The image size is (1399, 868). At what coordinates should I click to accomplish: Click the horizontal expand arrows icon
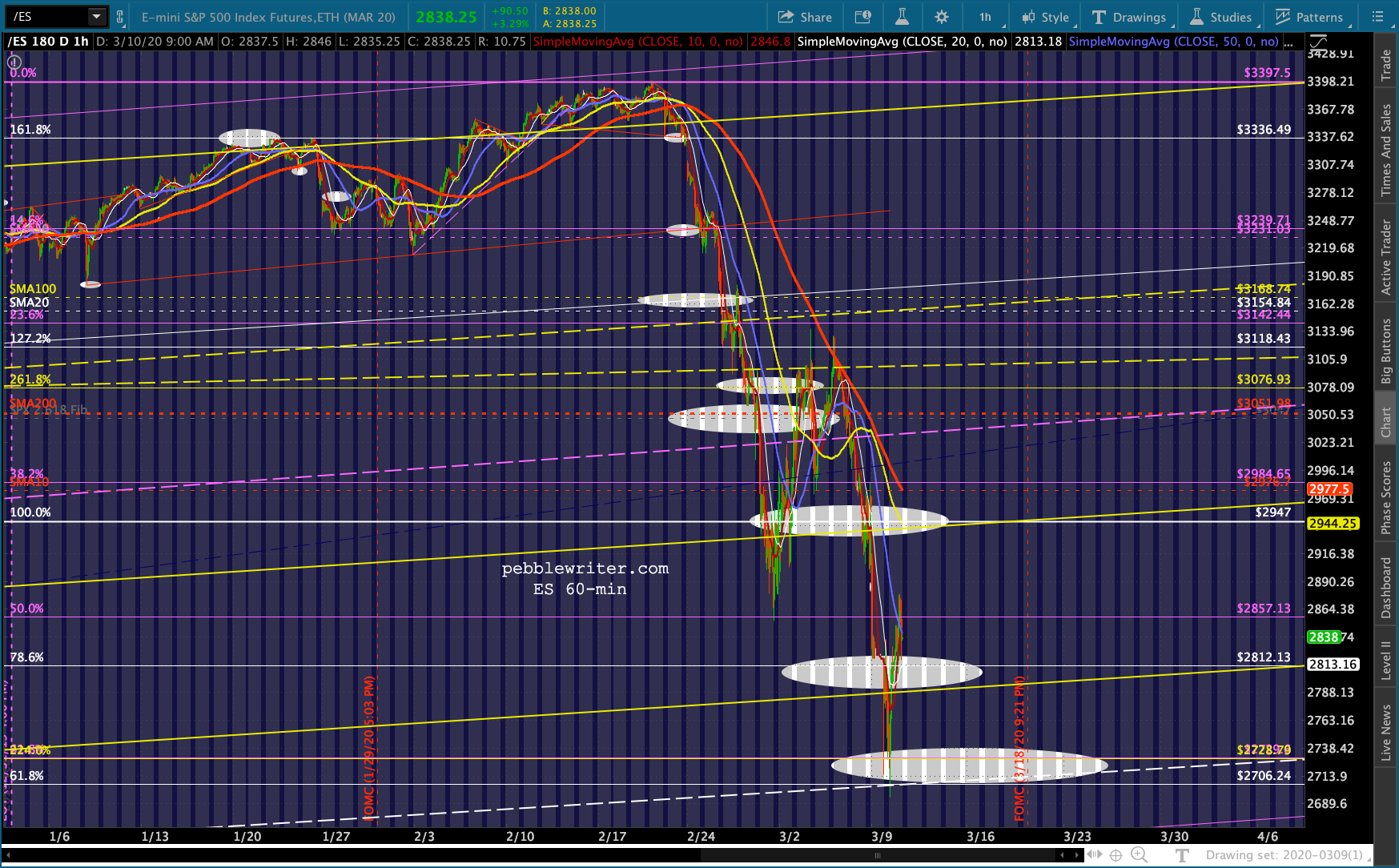pos(1094,855)
